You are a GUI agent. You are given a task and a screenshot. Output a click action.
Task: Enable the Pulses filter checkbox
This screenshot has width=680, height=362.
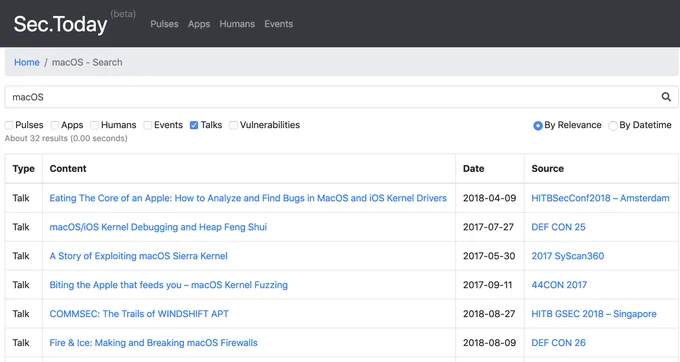tap(9, 125)
